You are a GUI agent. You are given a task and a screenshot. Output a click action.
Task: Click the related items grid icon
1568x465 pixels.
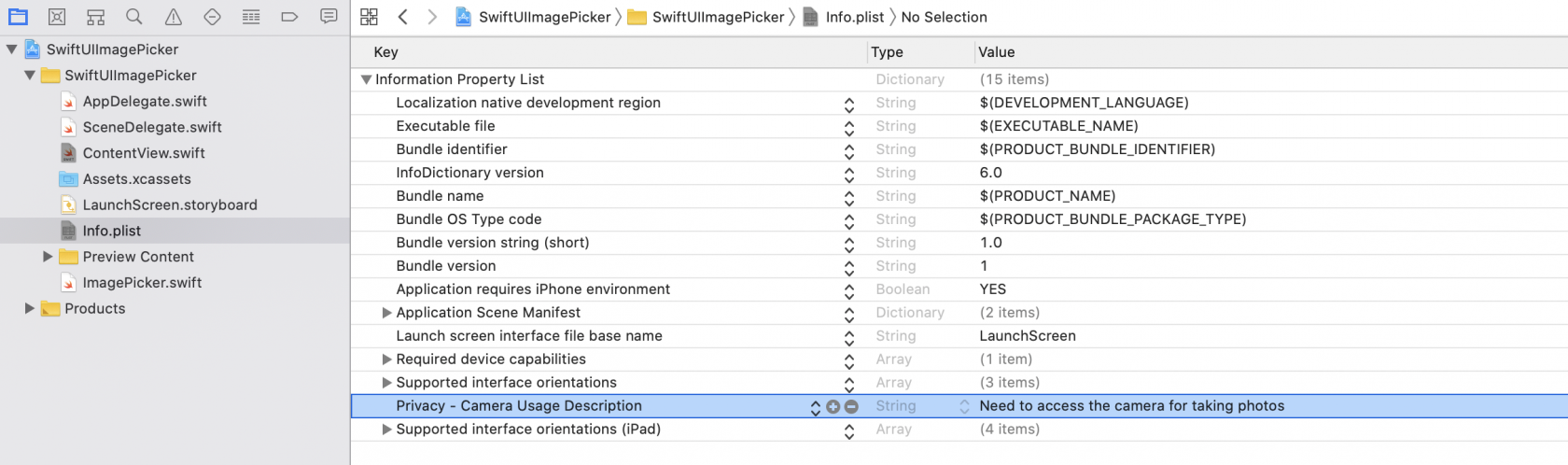(x=369, y=17)
